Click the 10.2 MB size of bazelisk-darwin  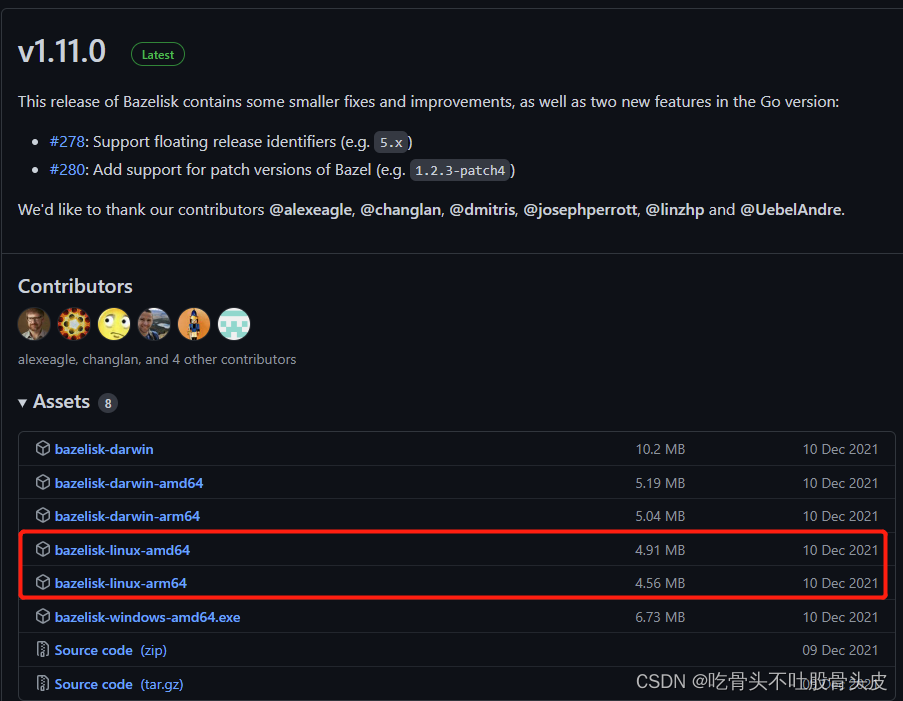tap(660, 449)
